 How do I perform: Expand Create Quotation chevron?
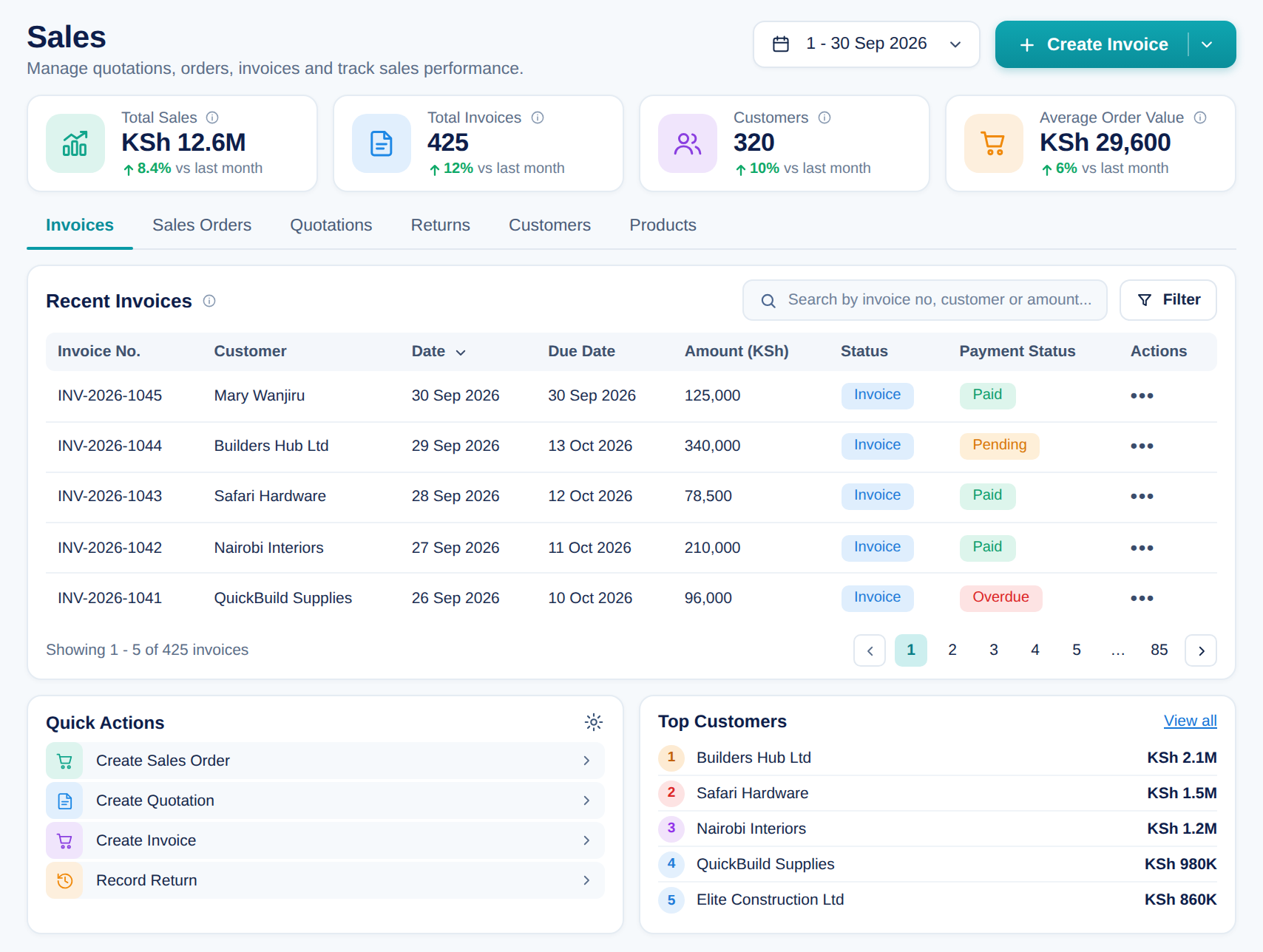click(x=586, y=800)
